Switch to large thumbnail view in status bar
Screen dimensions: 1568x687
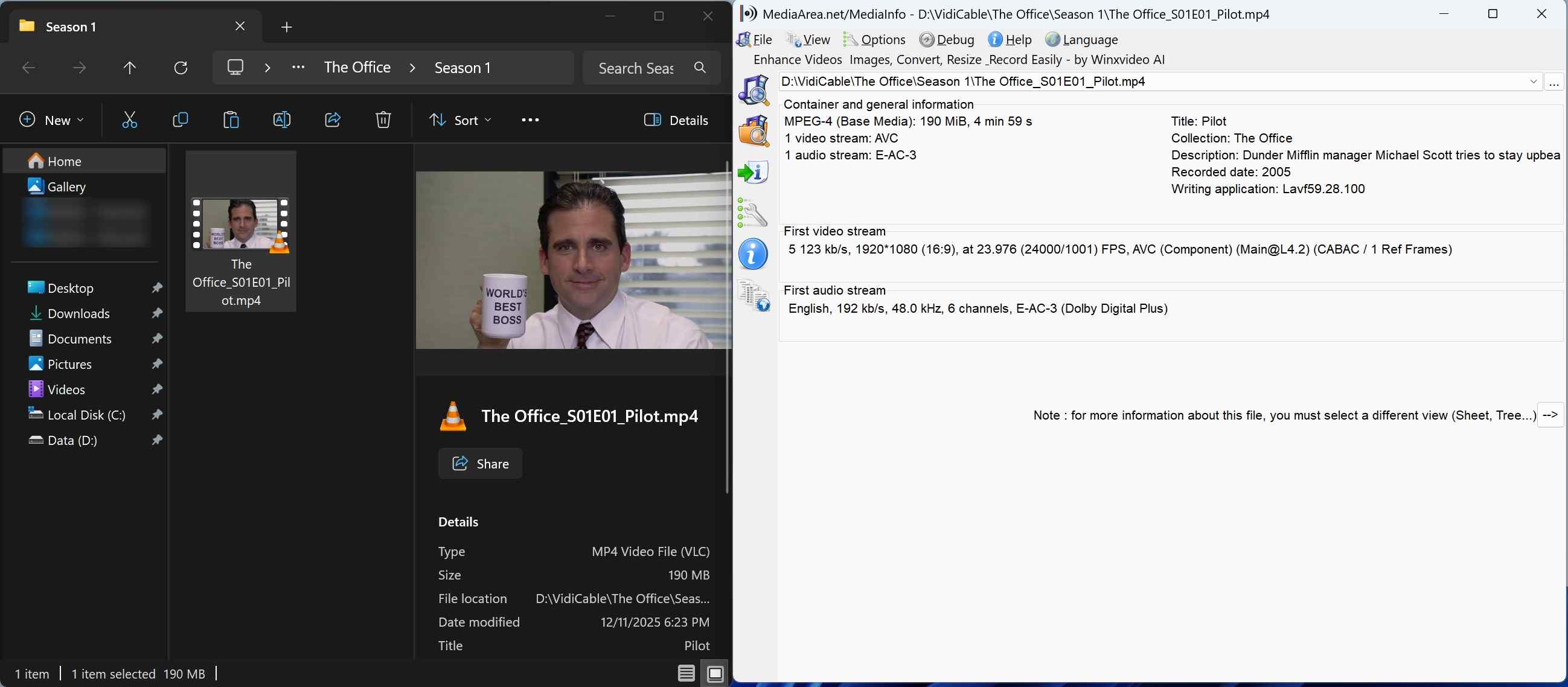click(715, 673)
